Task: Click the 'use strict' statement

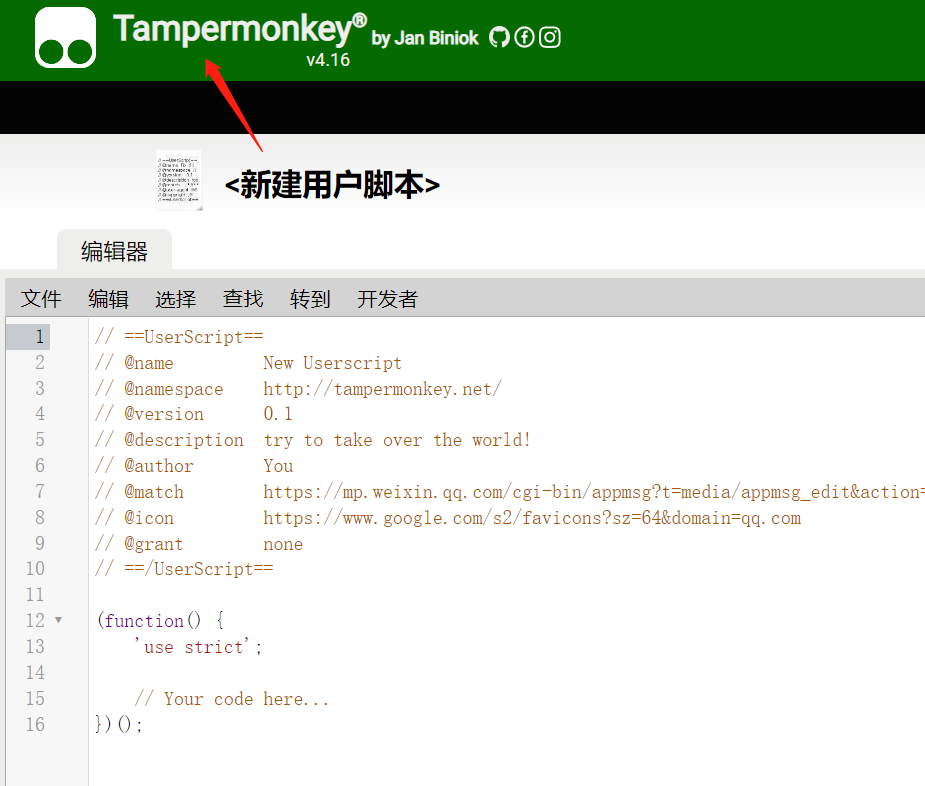Action: pyautogui.click(x=198, y=647)
